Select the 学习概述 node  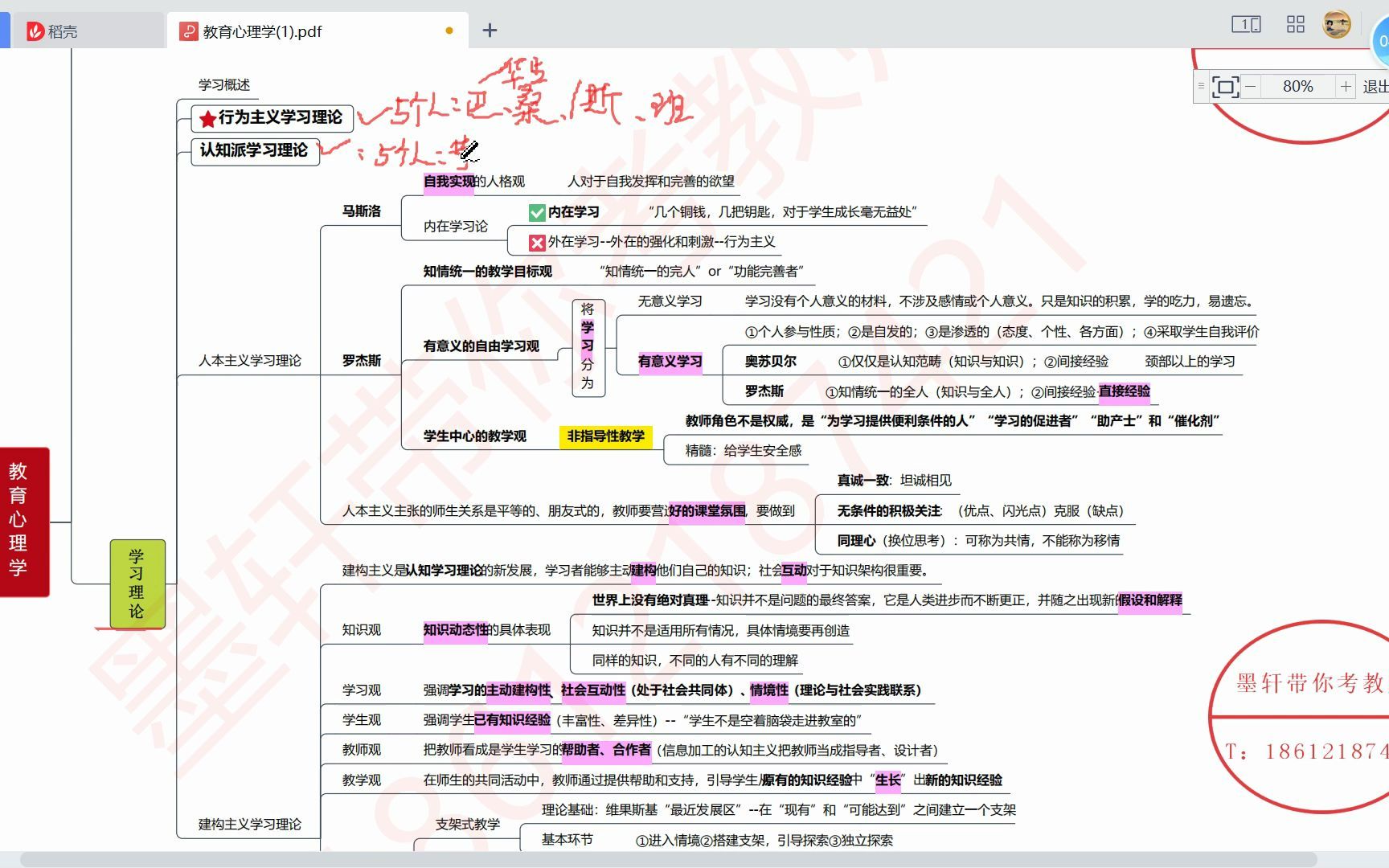tap(224, 84)
